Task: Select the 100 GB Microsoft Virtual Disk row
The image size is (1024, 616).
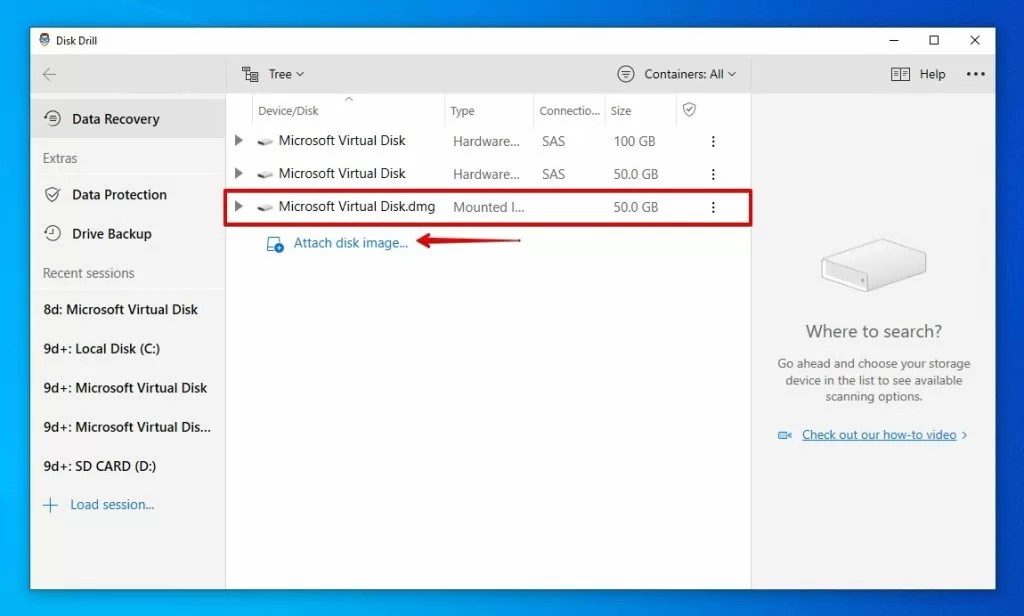Action: click(488, 141)
